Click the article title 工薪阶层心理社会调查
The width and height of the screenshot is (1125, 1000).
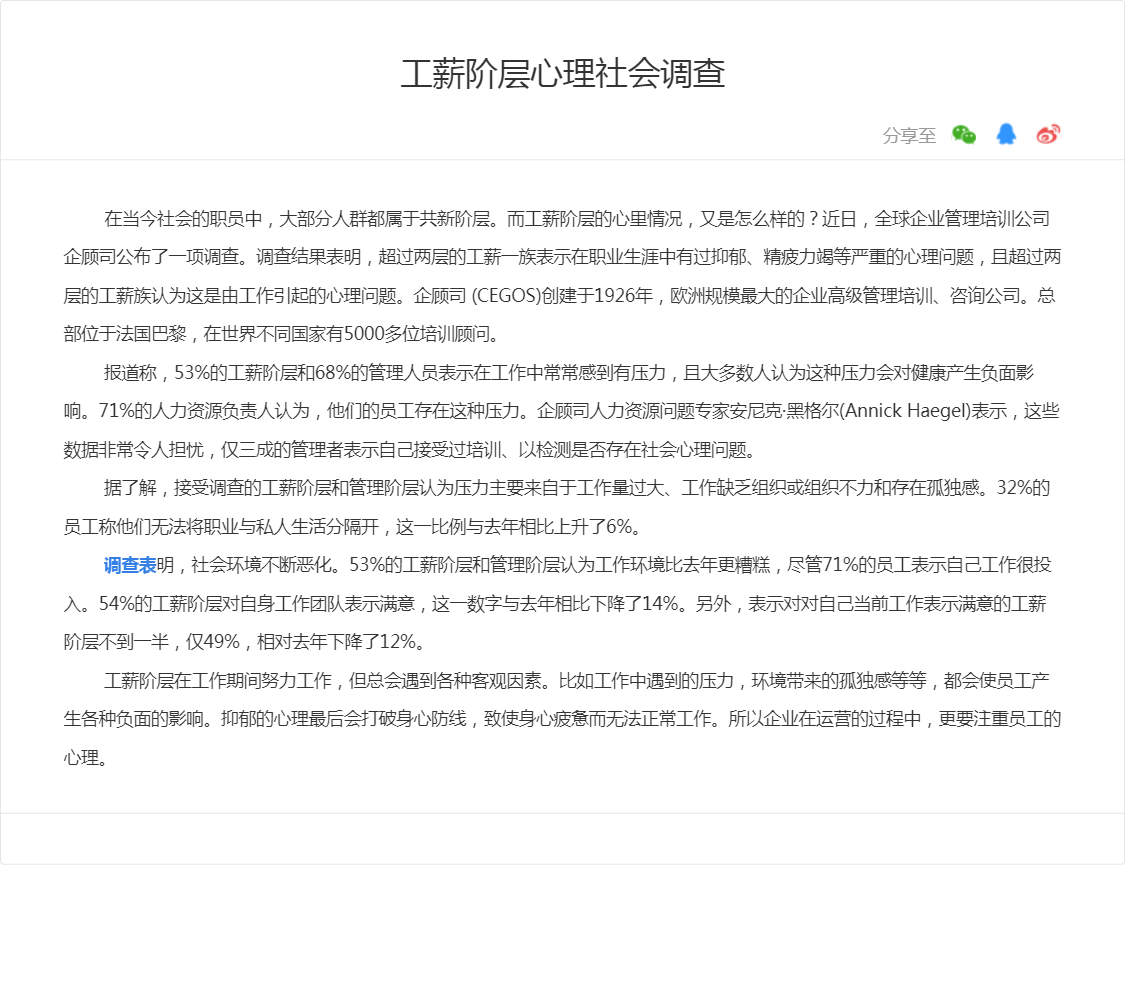(x=562, y=74)
